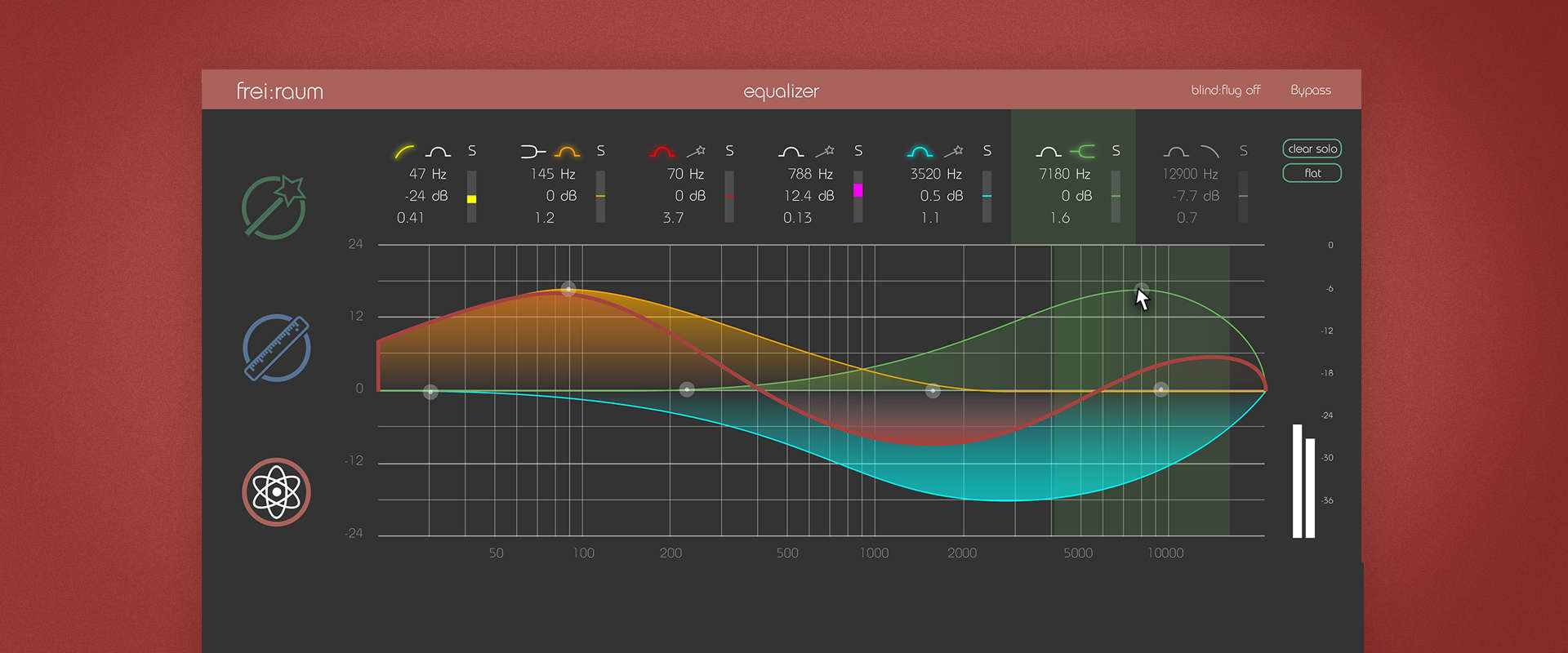Viewport: 1568px width, 653px height.
Task: Click the 47 Hz frequency value
Action: click(x=428, y=174)
